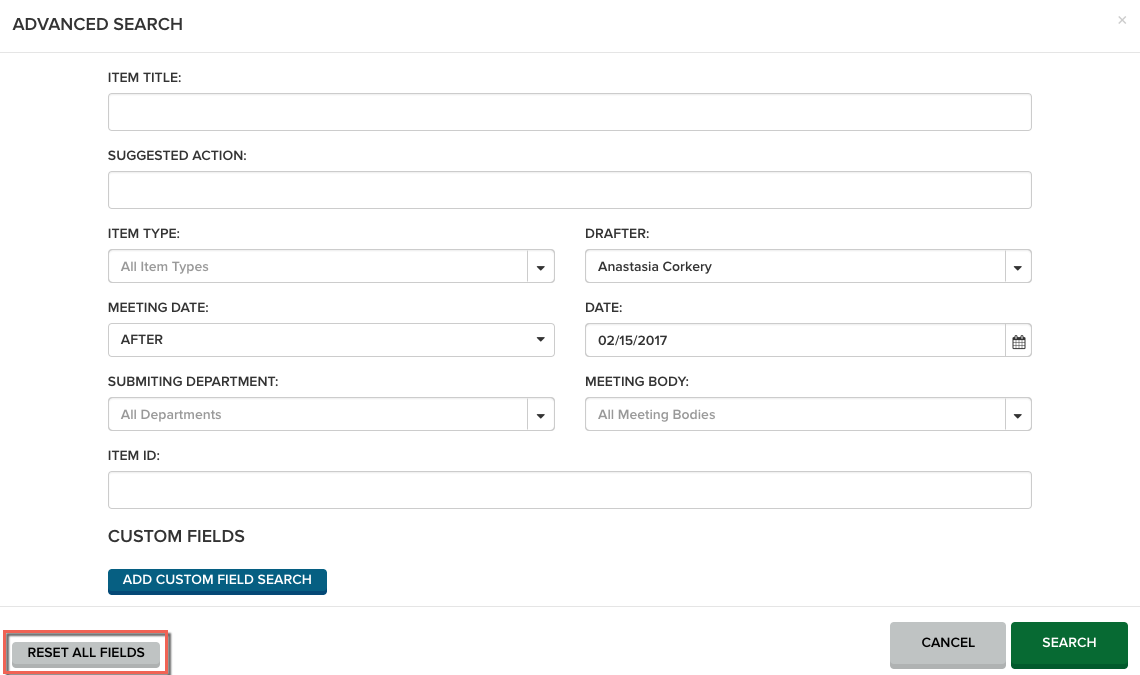Open the date picker calendar icon
Image resolution: width=1140 pixels, height=675 pixels.
coord(1018,341)
